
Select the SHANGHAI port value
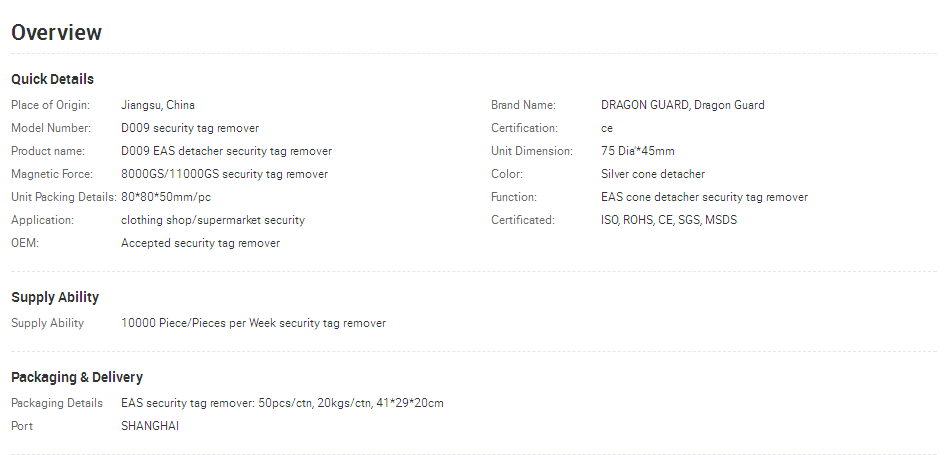150,426
